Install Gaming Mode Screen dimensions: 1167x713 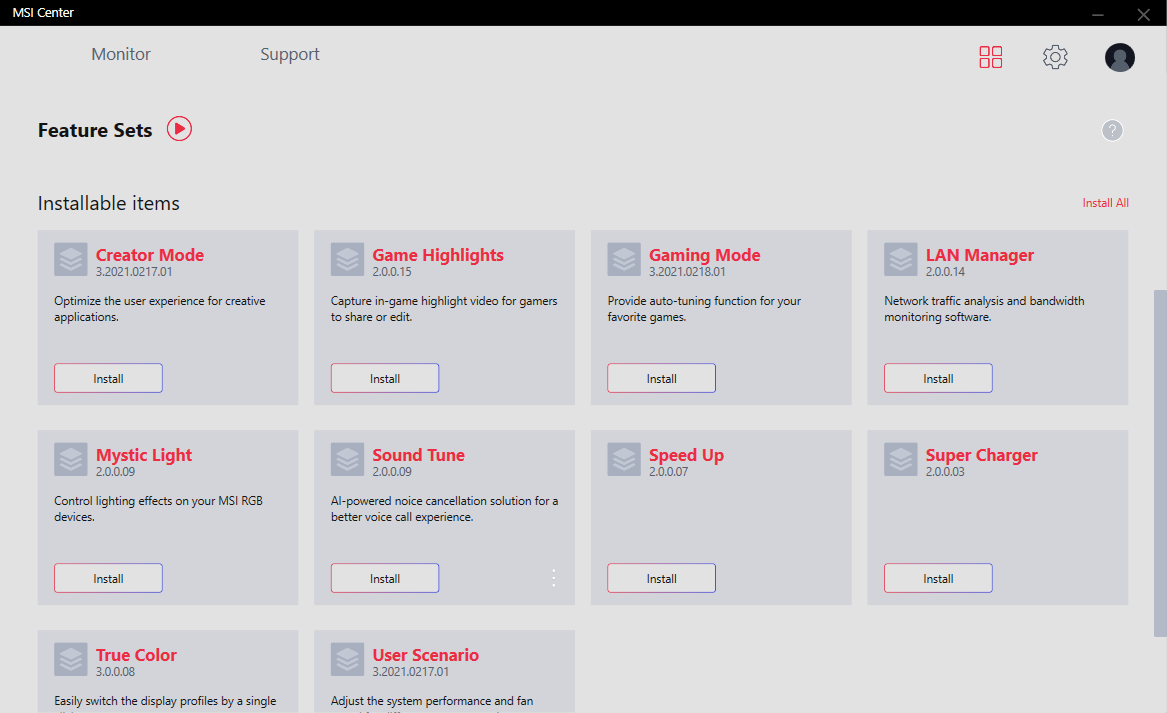661,378
